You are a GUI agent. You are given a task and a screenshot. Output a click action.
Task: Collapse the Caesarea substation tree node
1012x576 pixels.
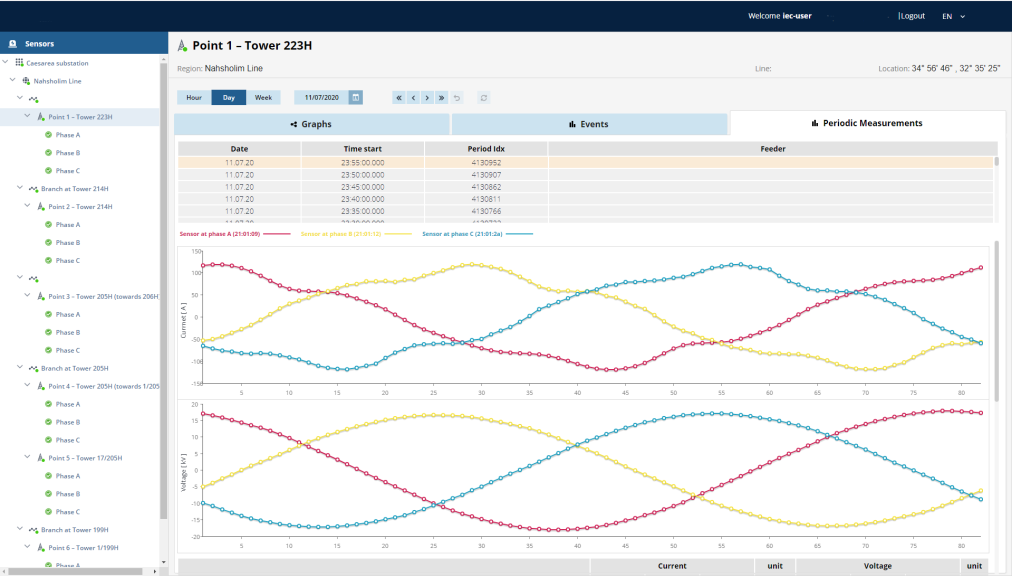(6, 62)
